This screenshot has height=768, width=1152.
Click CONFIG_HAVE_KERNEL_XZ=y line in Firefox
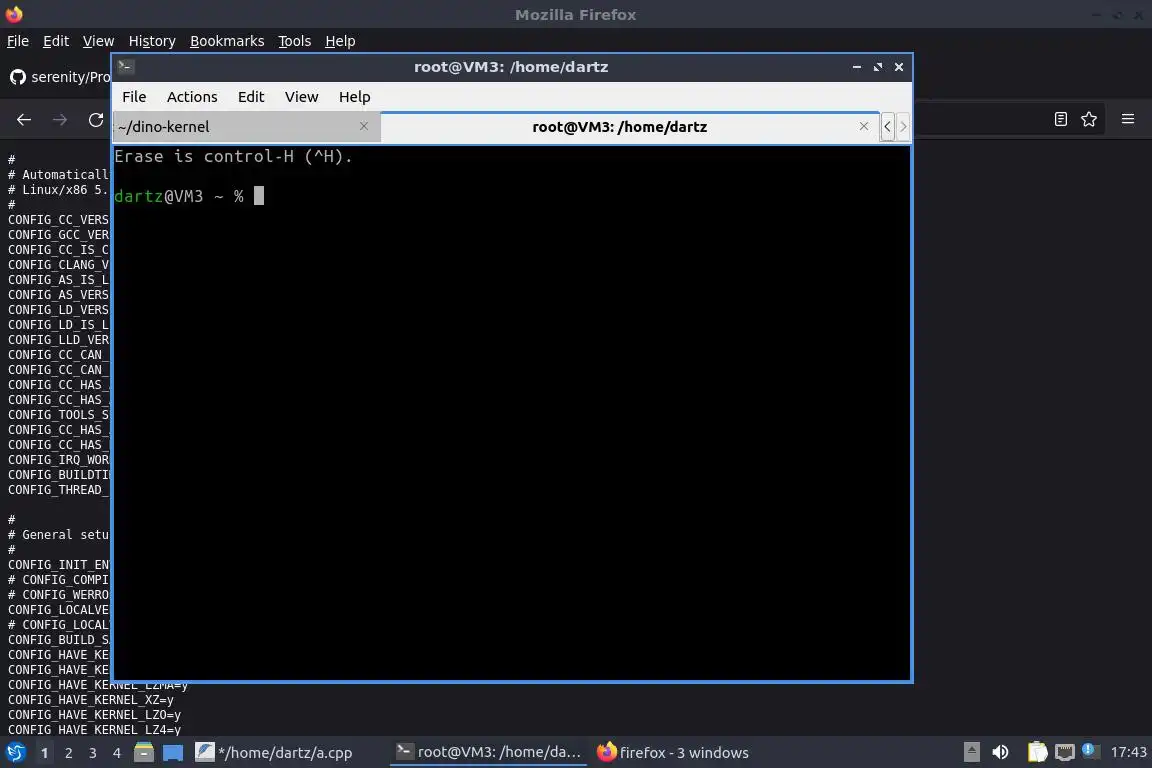pyautogui.click(x=91, y=700)
